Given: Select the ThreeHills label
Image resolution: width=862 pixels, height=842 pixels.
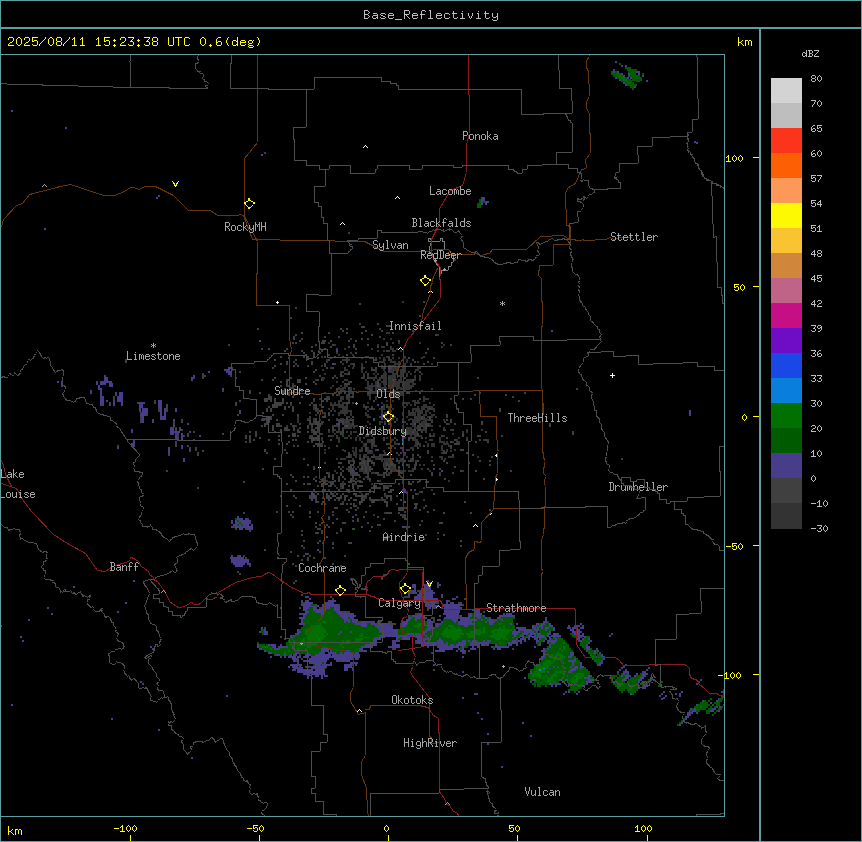Looking at the screenshot, I should pos(537,418).
